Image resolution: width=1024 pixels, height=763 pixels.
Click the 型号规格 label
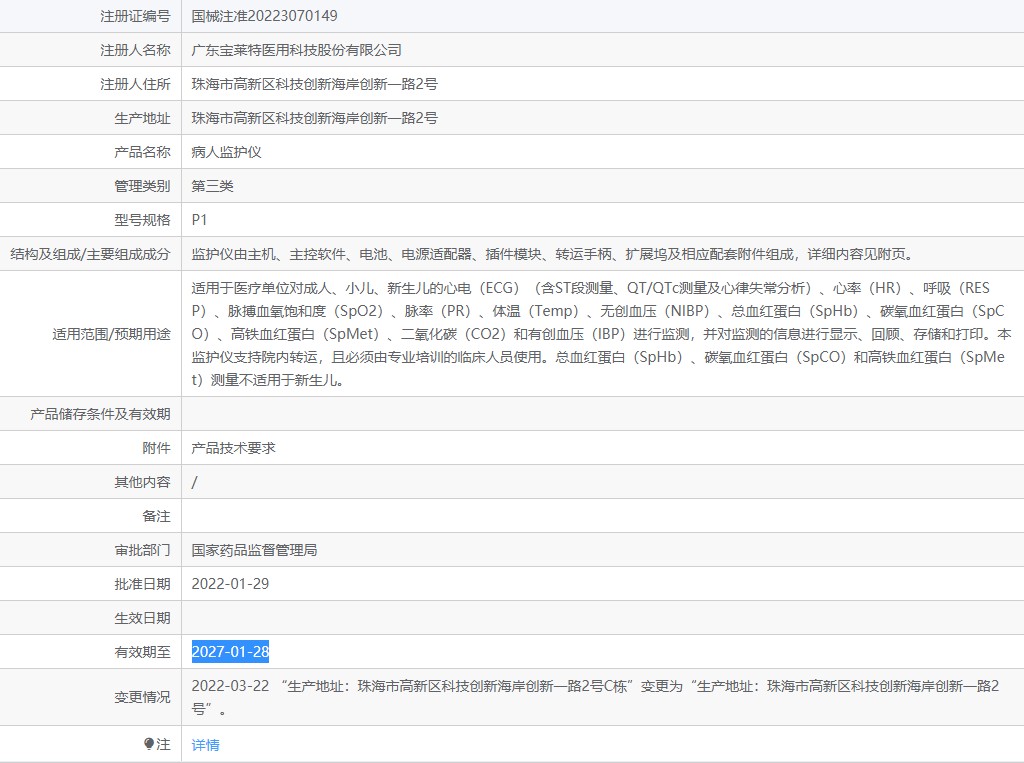coord(142,220)
